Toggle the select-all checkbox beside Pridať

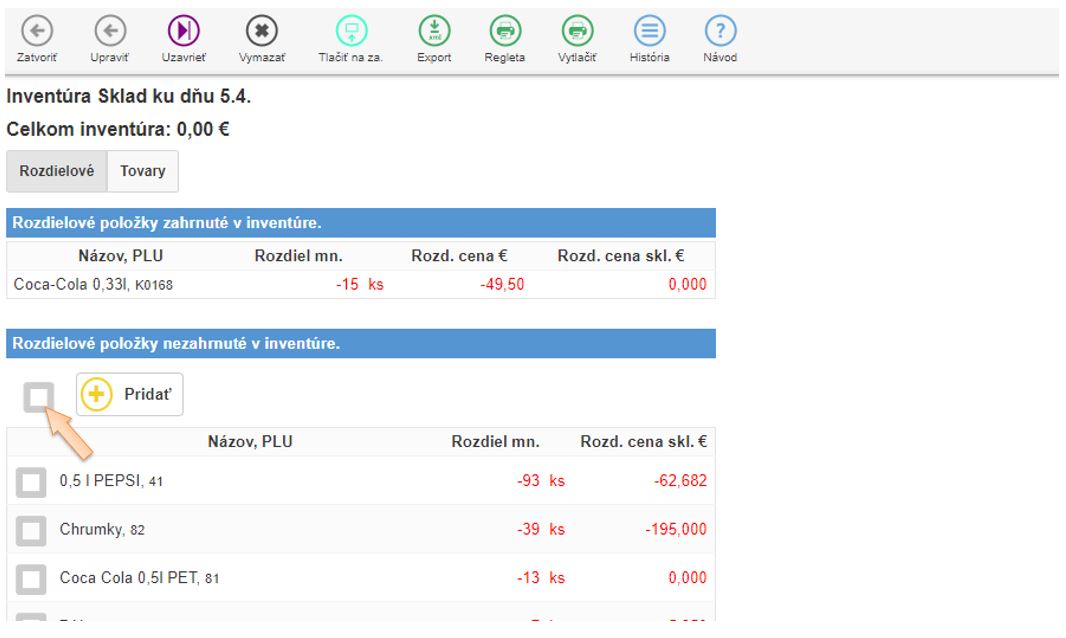(x=39, y=396)
